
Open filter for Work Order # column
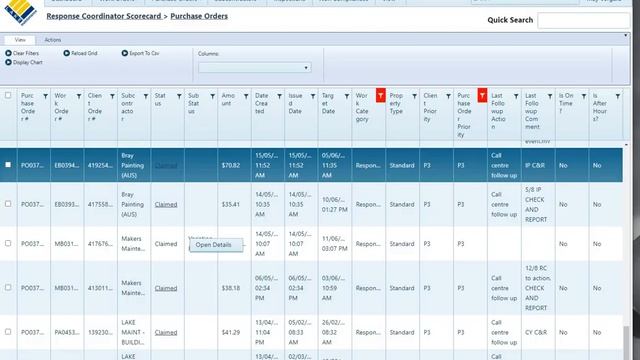point(79,96)
